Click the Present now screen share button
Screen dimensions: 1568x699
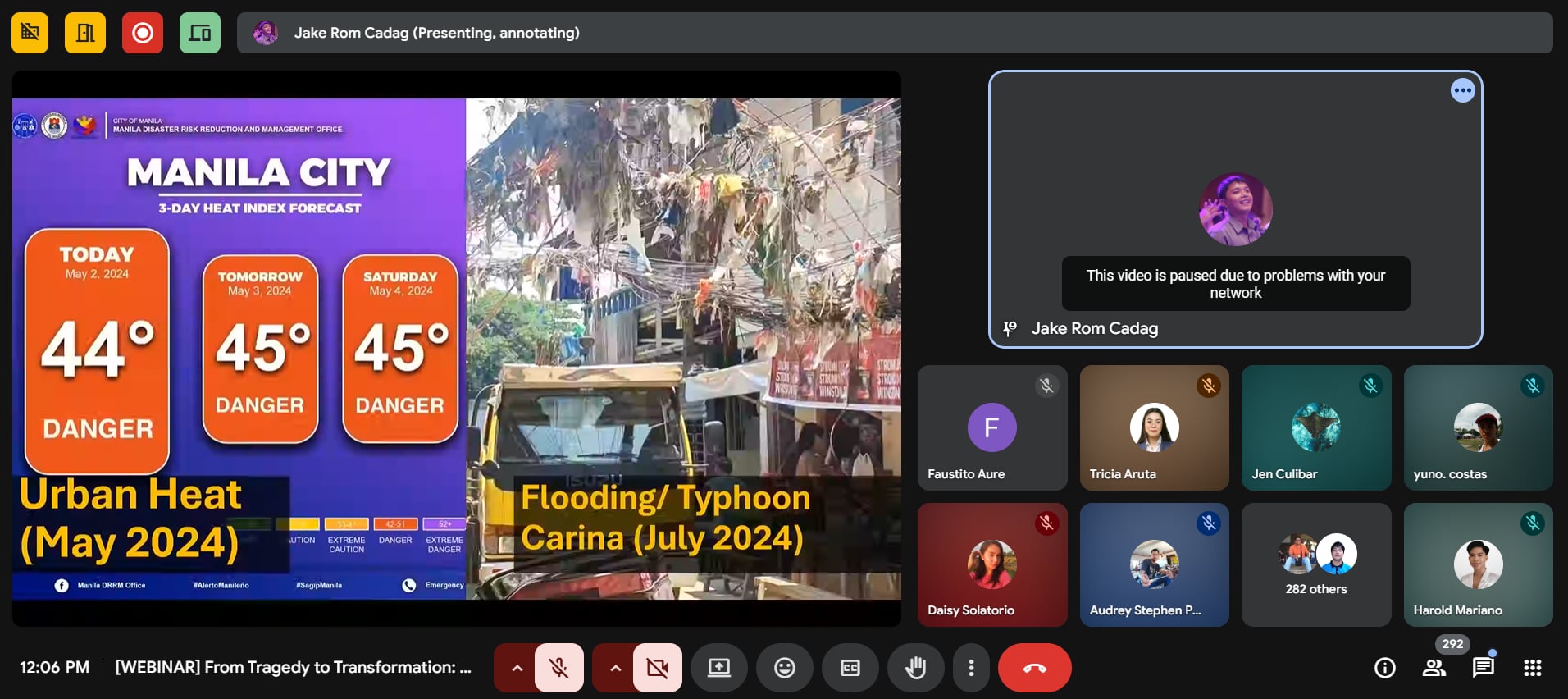[719, 668]
